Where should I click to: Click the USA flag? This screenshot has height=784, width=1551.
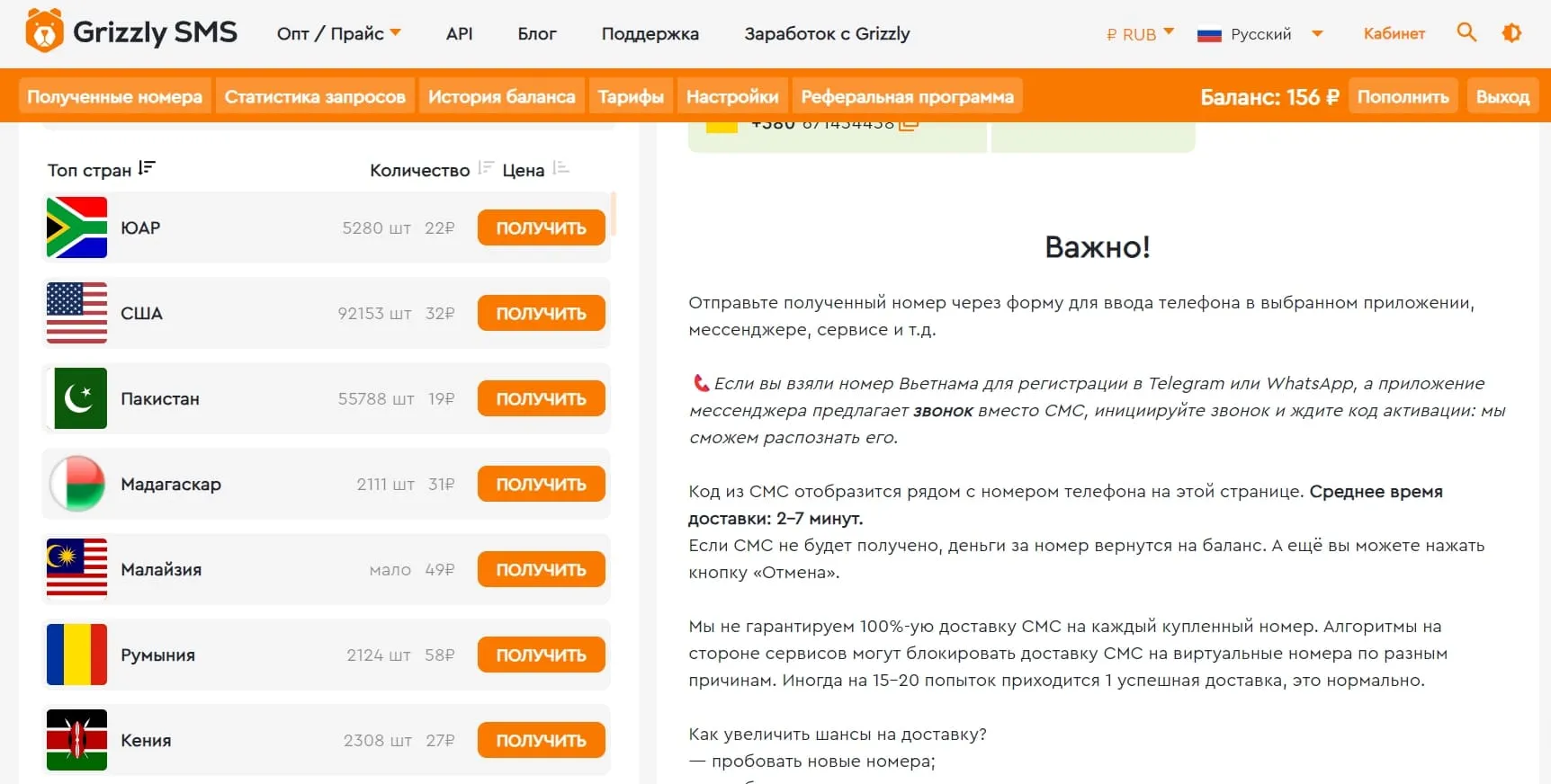point(76,313)
